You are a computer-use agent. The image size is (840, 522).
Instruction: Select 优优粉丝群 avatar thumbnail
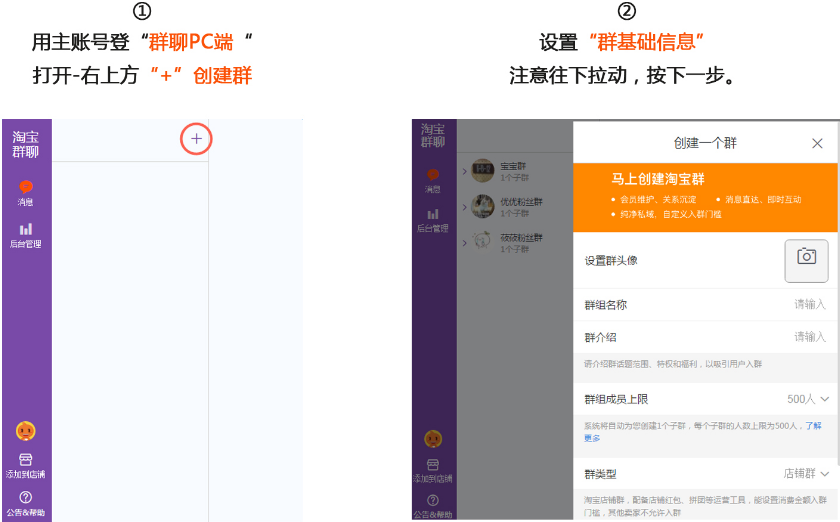pos(482,206)
